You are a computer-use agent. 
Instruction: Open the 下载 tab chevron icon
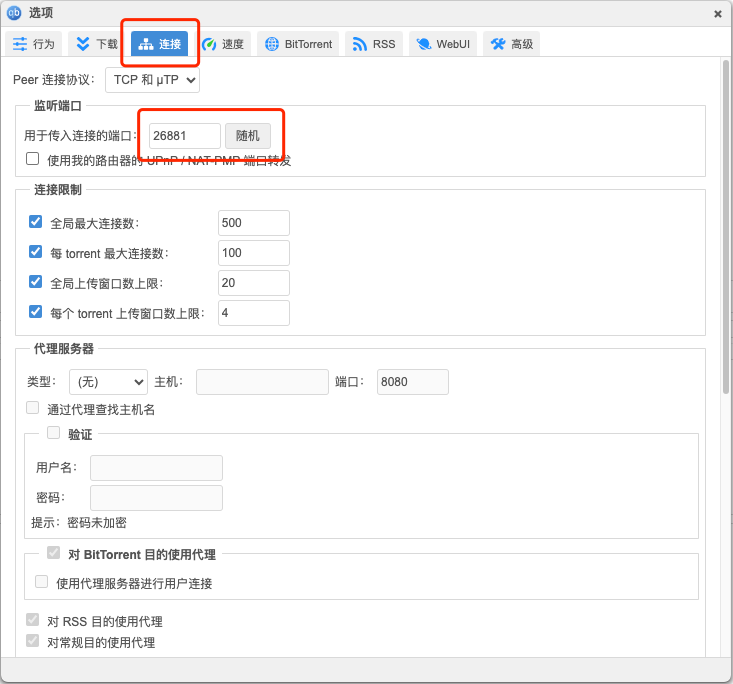(x=83, y=44)
